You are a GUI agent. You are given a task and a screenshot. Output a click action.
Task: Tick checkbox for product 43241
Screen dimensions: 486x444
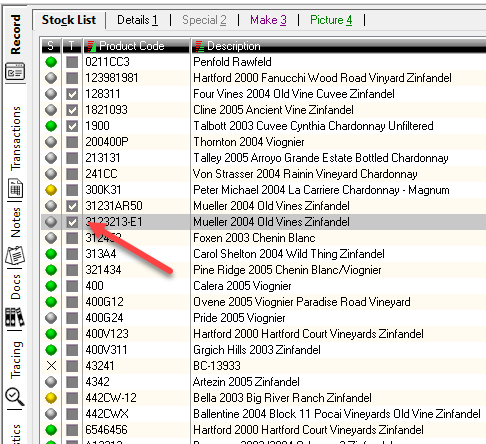click(x=72, y=366)
